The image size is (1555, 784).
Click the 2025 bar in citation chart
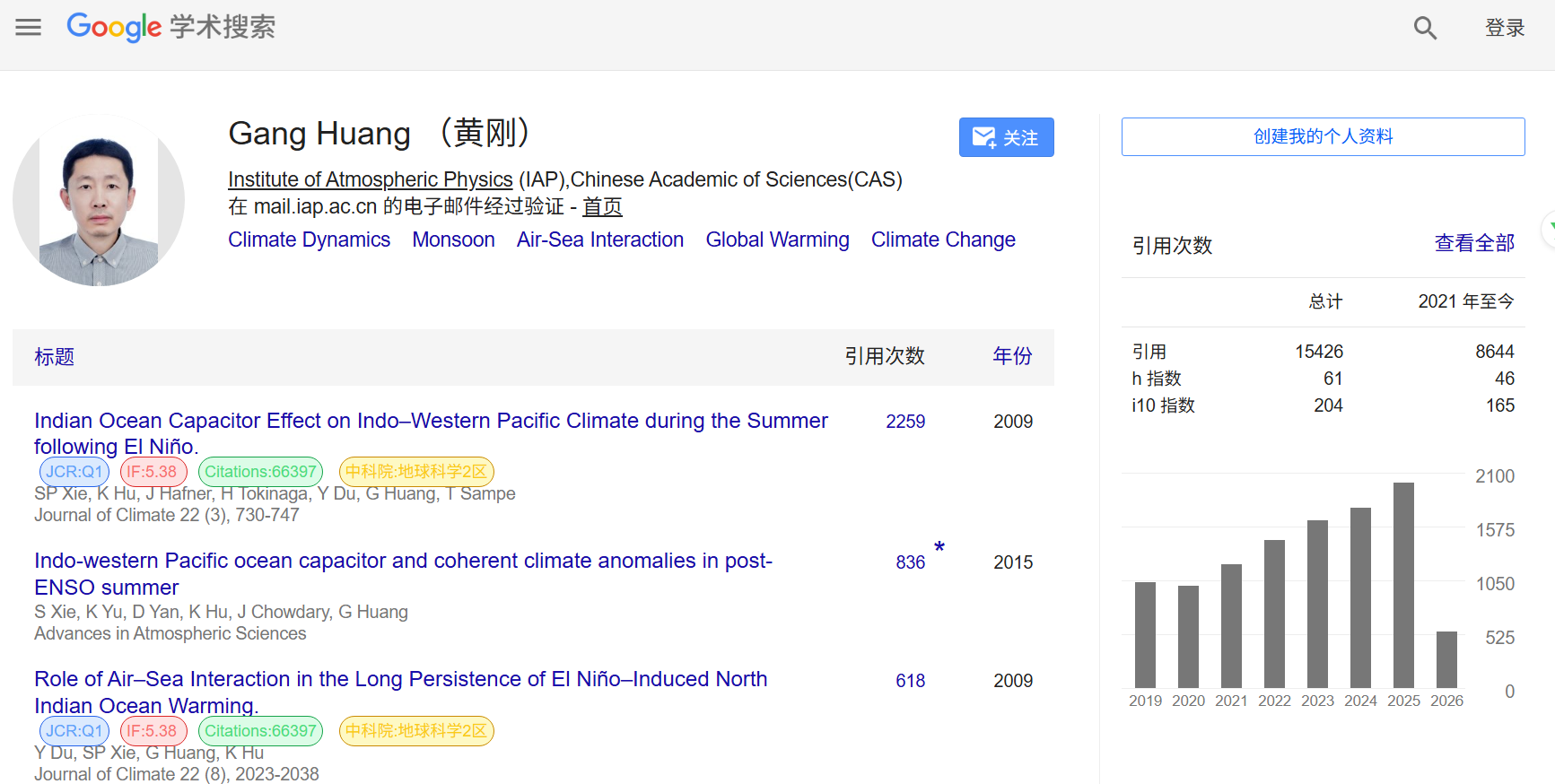point(1403,585)
